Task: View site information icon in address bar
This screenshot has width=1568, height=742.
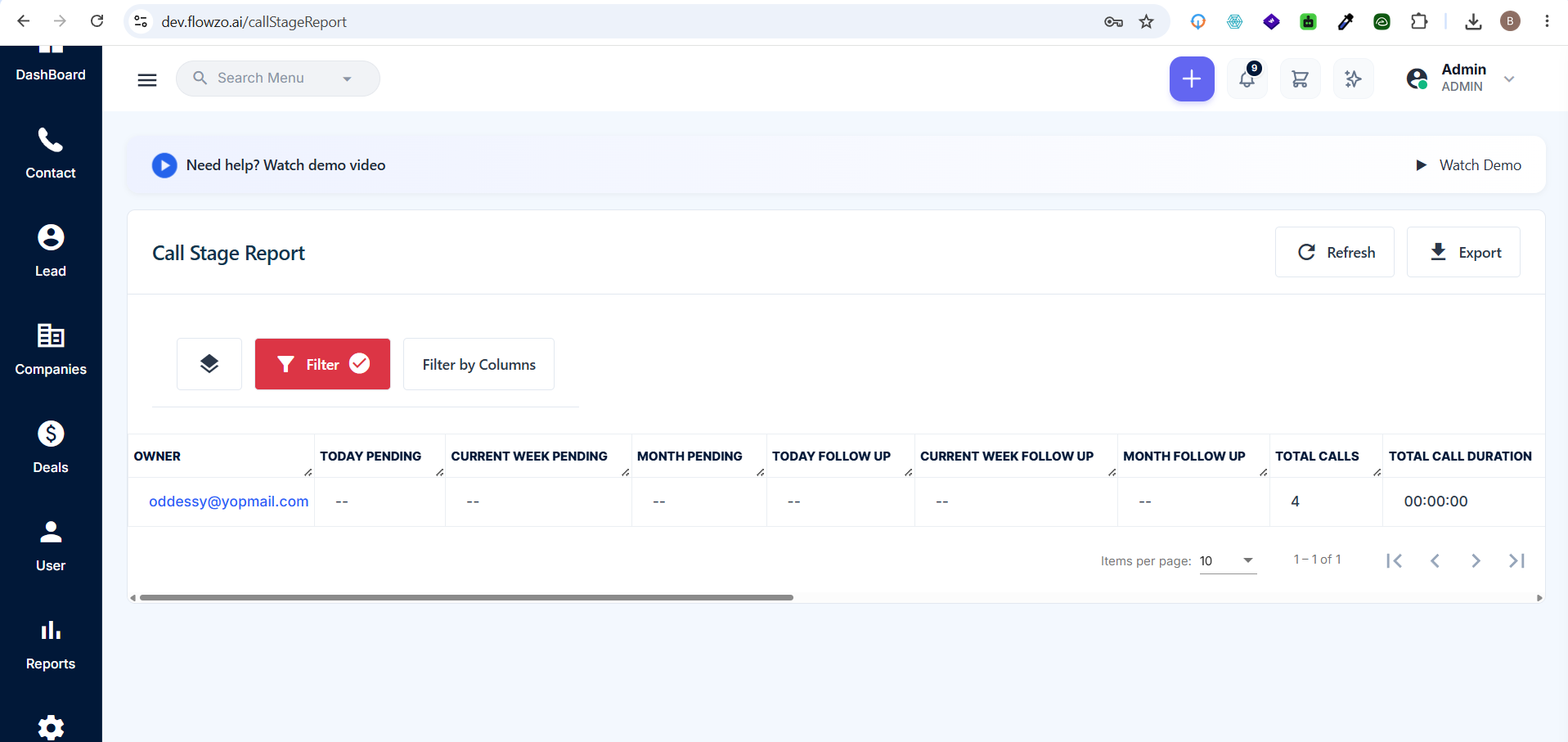Action: 141,22
